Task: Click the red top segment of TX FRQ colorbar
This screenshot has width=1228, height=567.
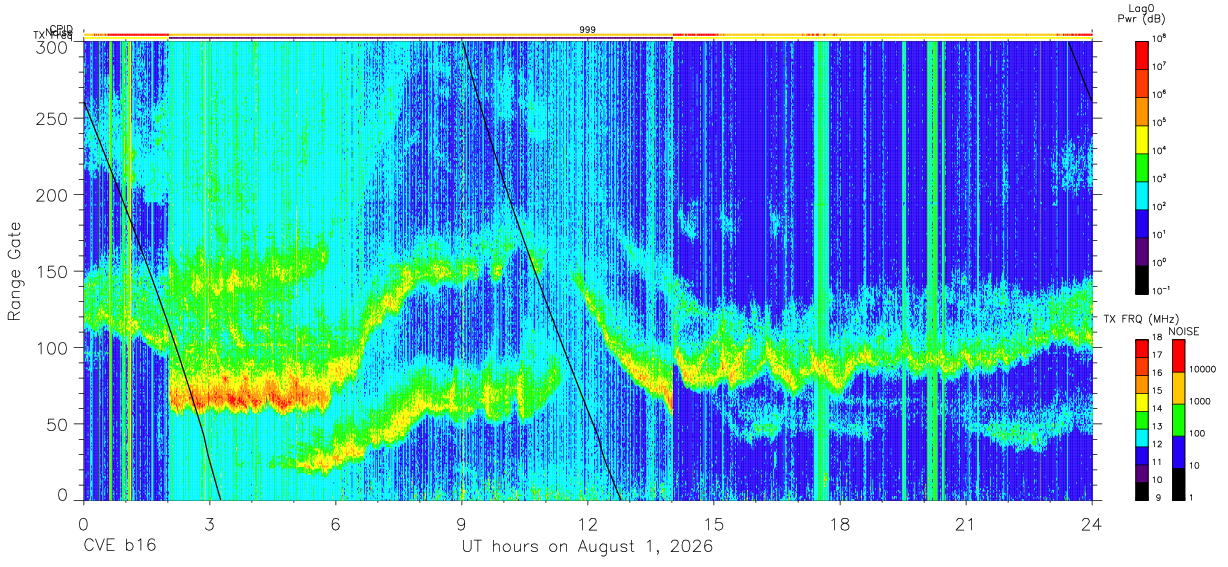Action: pyautogui.click(x=1141, y=350)
